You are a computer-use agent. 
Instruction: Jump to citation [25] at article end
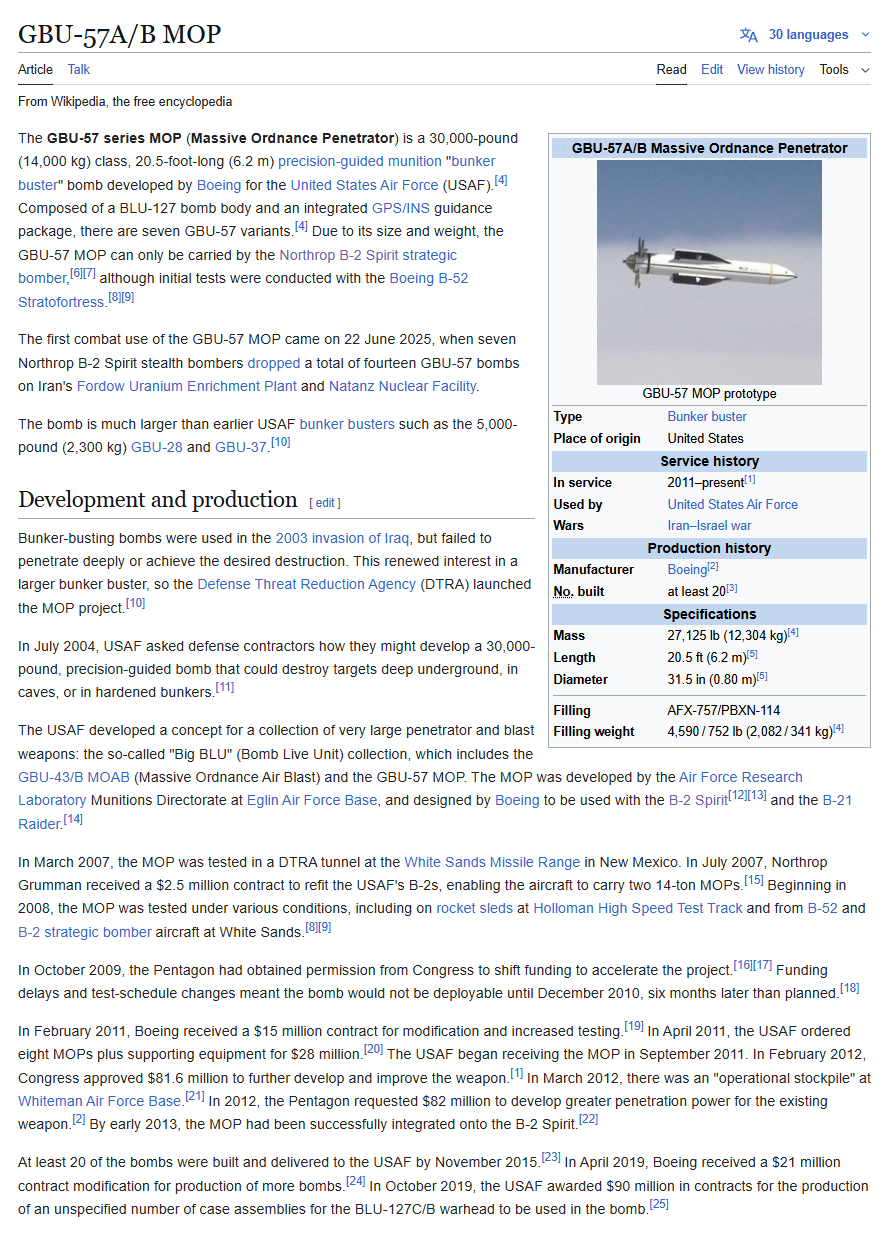tap(659, 1204)
